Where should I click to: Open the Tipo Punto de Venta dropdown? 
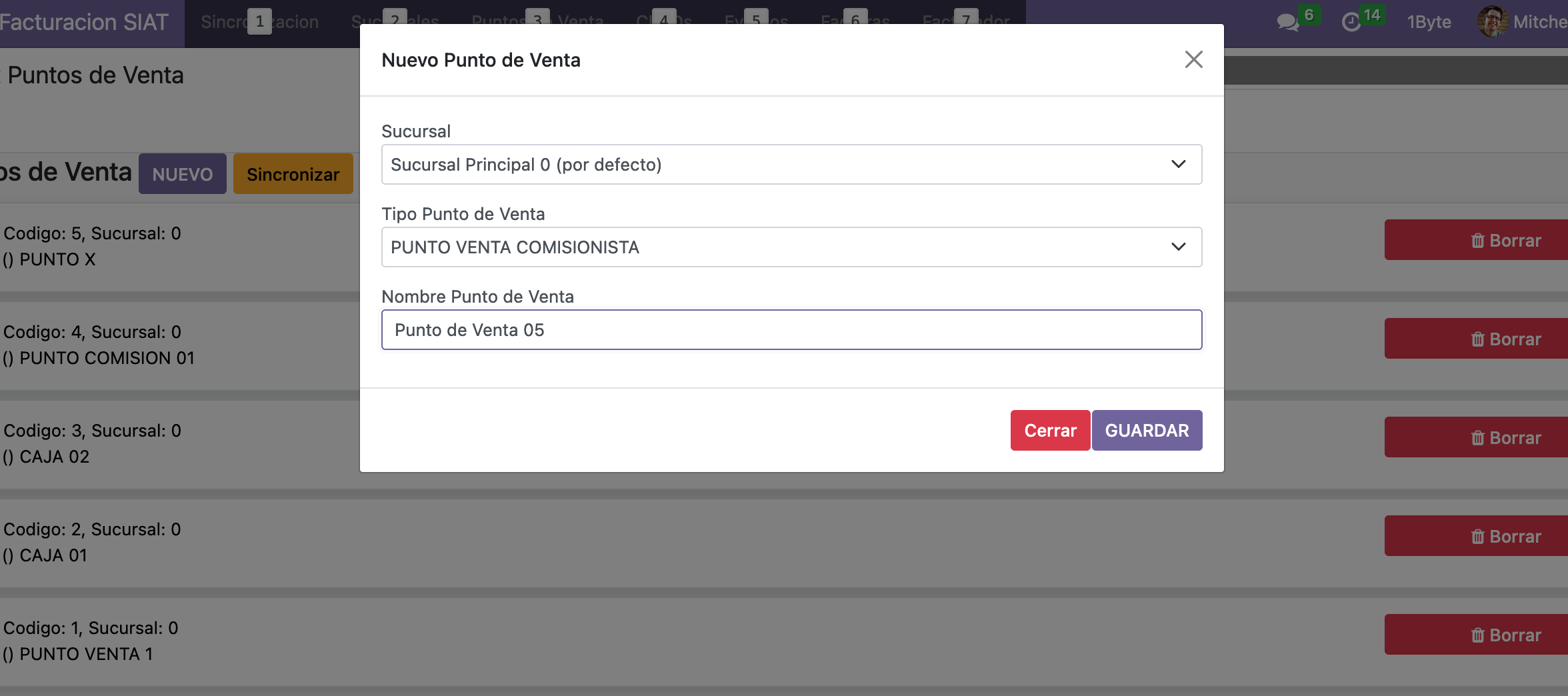click(x=791, y=247)
